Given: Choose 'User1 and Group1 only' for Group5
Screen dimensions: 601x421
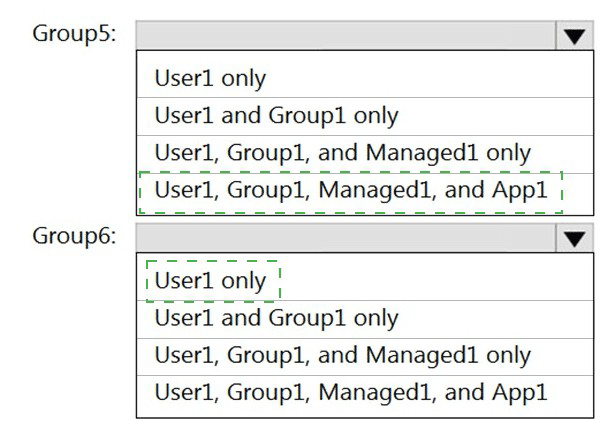Looking at the screenshot, I should [x=276, y=115].
